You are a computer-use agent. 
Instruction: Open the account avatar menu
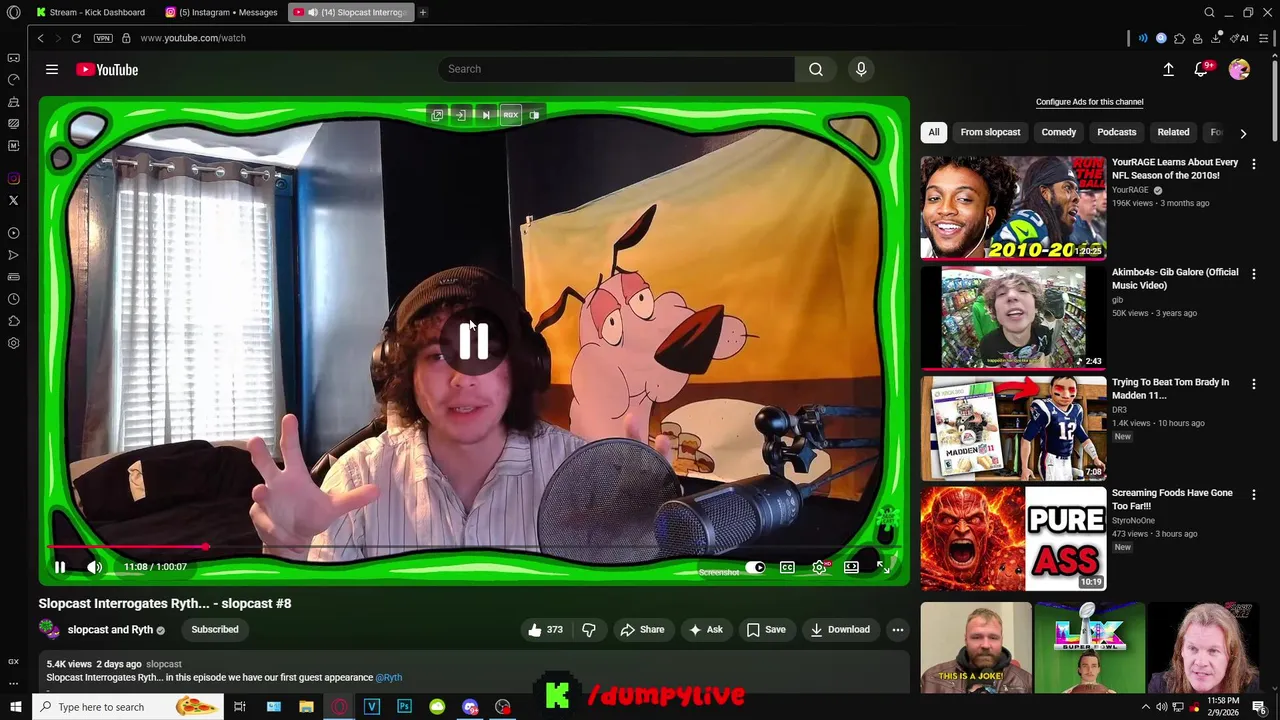coord(1239,69)
